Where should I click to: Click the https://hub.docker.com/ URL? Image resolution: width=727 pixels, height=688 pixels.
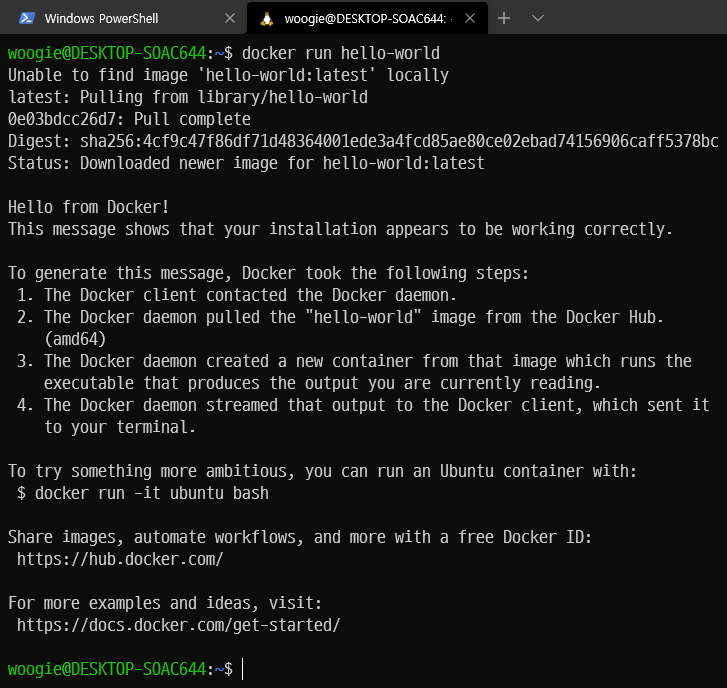[x=120, y=559]
